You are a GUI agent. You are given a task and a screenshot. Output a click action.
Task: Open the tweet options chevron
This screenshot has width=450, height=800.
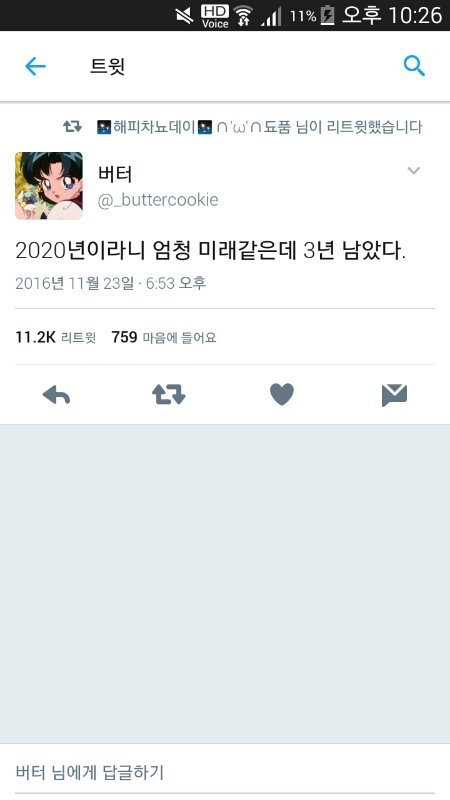click(x=414, y=170)
